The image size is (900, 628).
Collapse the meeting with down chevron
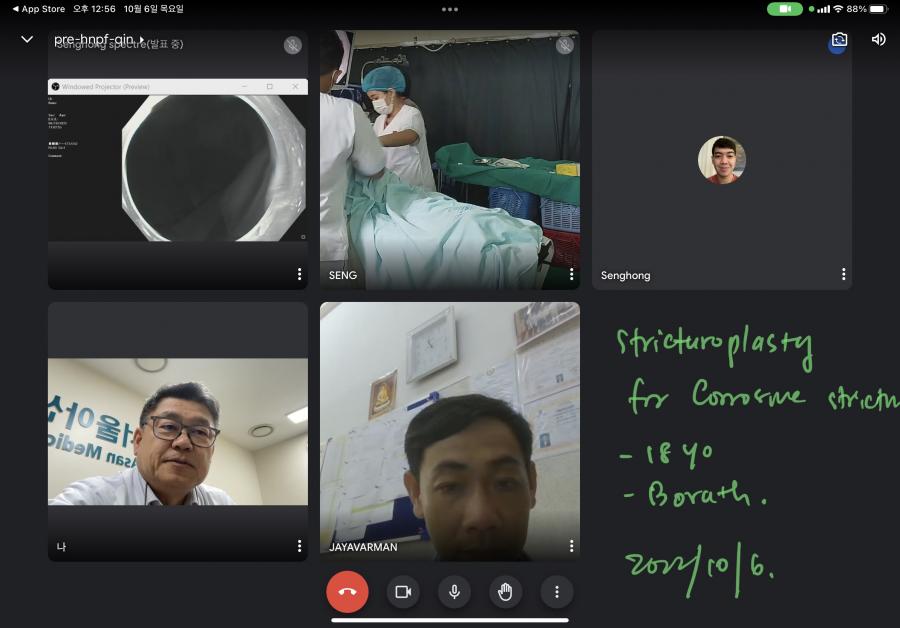pyautogui.click(x=27, y=40)
